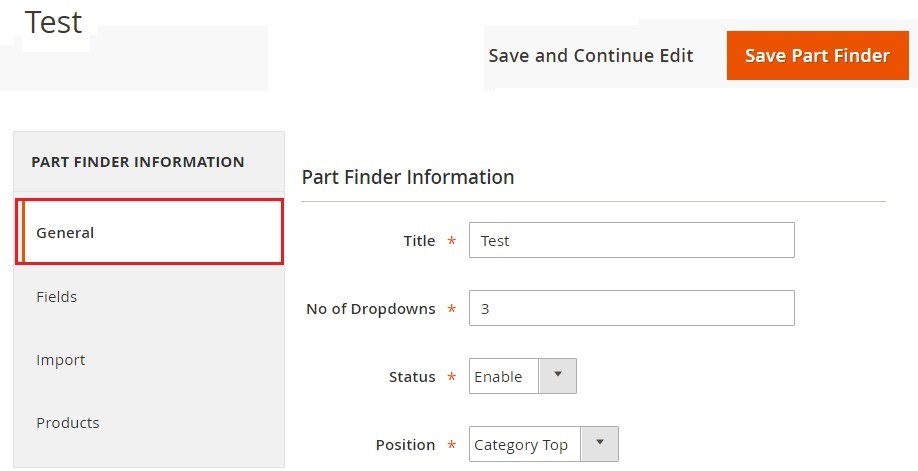The width and height of the screenshot is (918, 471).
Task: Click the Position field label
Action: point(405,445)
